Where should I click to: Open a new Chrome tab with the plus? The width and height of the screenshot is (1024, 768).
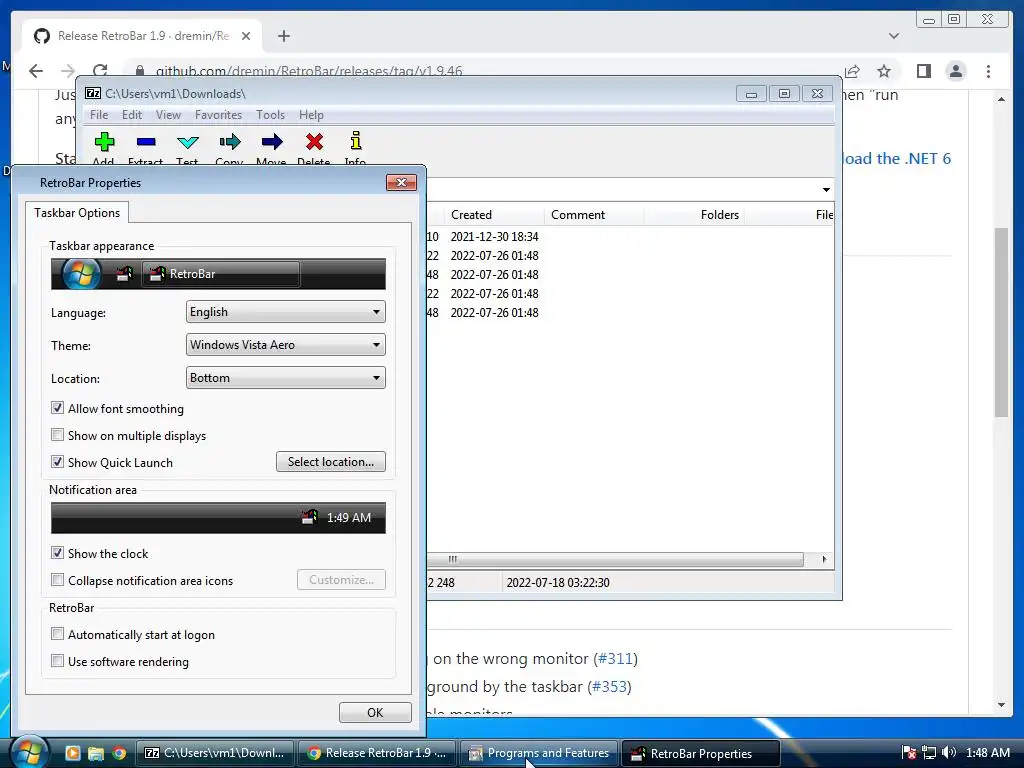283,36
